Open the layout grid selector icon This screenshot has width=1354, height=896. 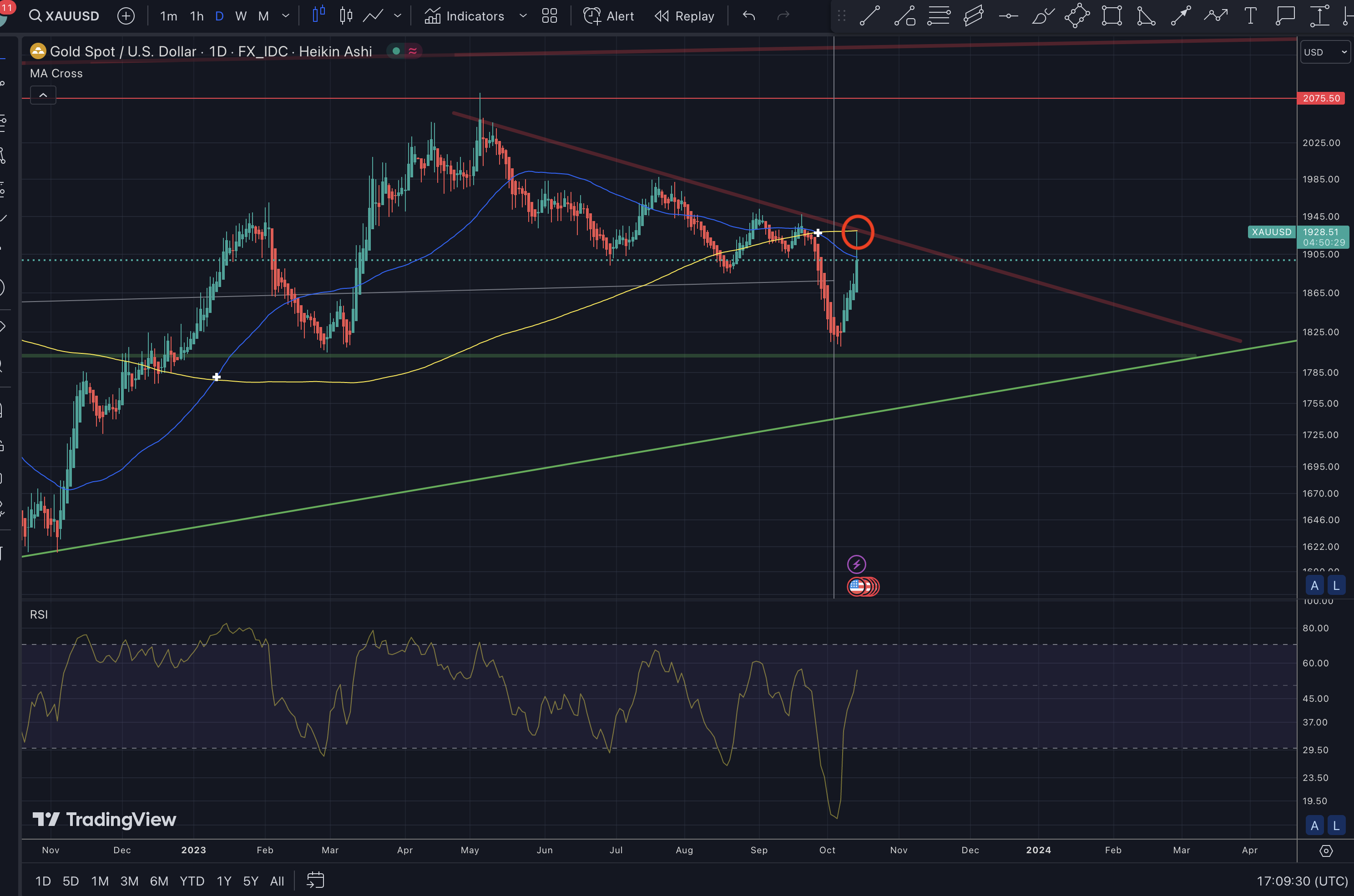(549, 15)
